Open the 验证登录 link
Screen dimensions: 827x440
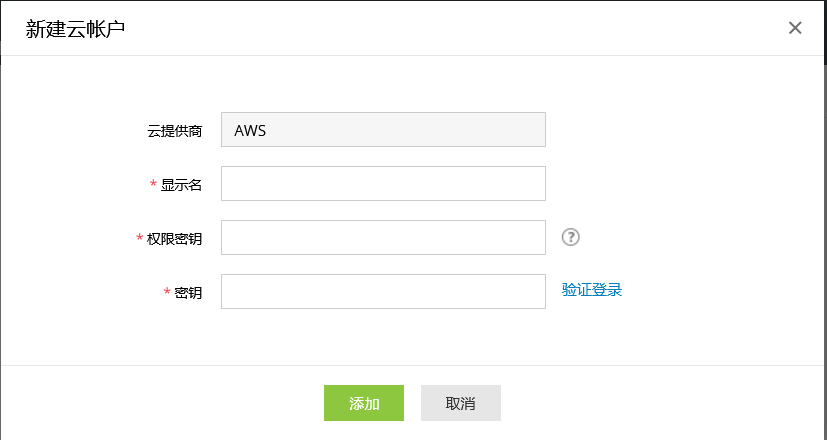pyautogui.click(x=592, y=290)
